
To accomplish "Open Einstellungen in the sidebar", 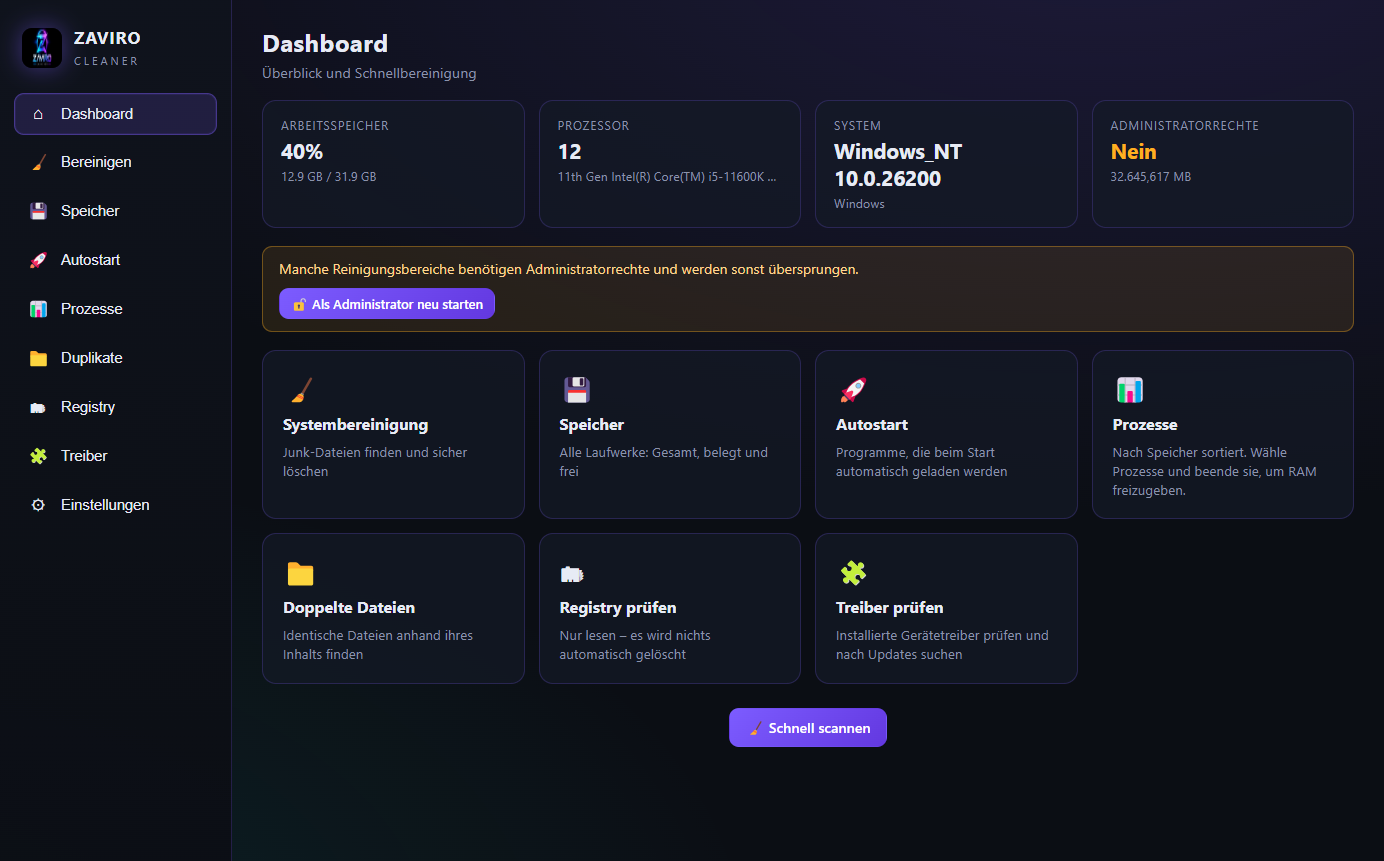I will tap(115, 505).
